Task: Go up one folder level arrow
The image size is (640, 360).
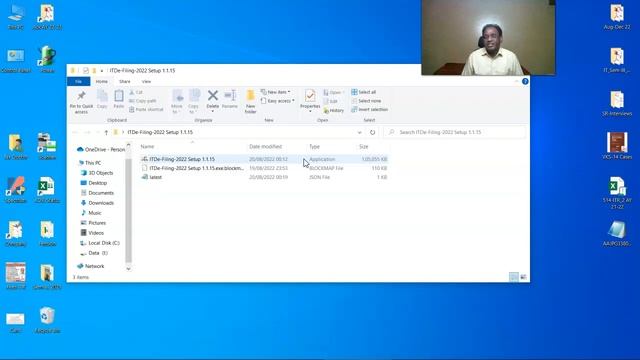Action: [x=106, y=132]
